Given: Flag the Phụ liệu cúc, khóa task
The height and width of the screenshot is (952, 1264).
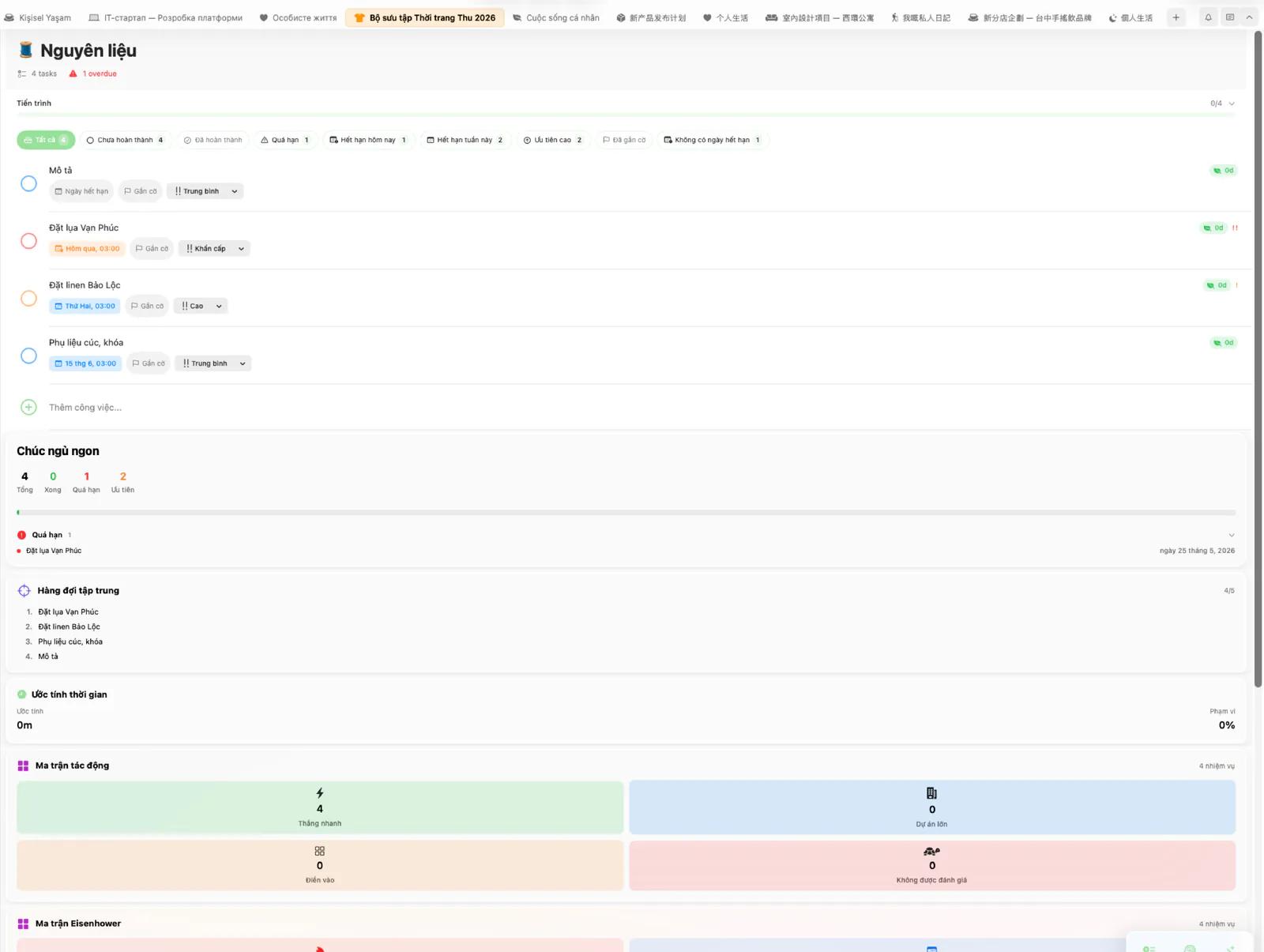Looking at the screenshot, I should pyautogui.click(x=149, y=363).
